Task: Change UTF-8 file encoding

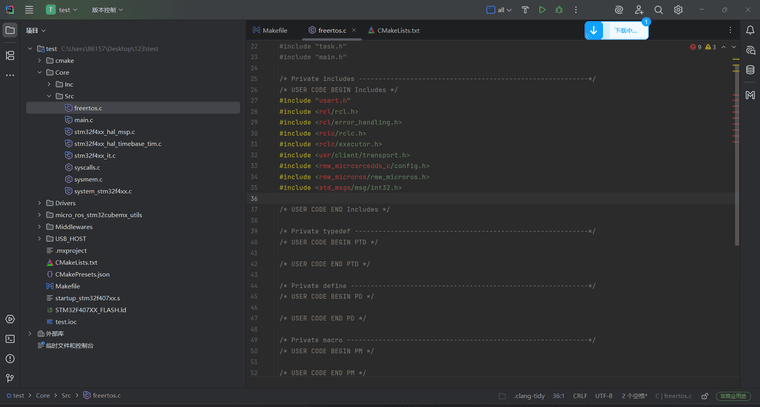Action: (x=603, y=396)
